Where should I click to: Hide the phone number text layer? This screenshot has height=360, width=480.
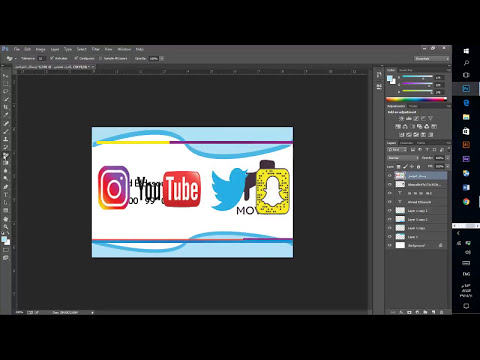point(390,193)
